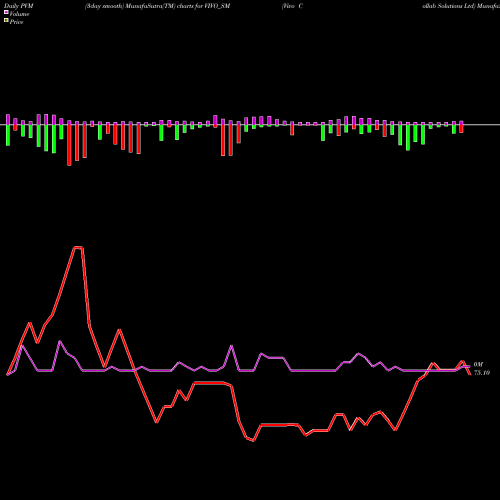Click the 75.10 price value label
This screenshot has width=500, height=500.
482,373
